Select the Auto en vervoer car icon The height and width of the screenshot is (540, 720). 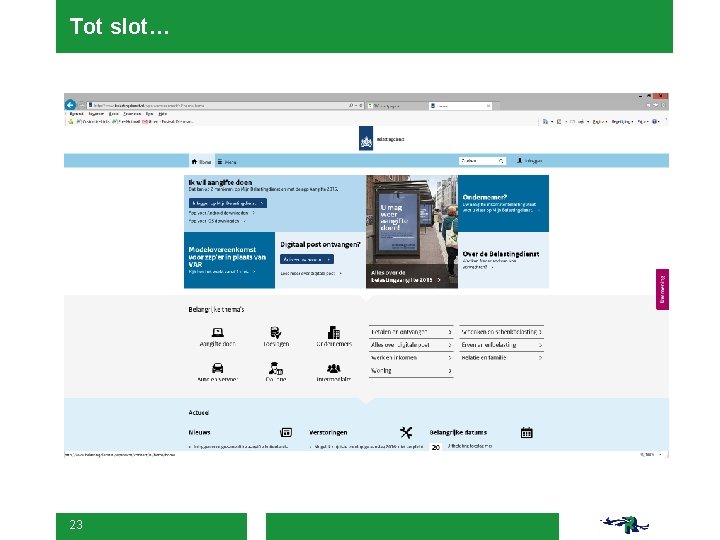pos(218,368)
